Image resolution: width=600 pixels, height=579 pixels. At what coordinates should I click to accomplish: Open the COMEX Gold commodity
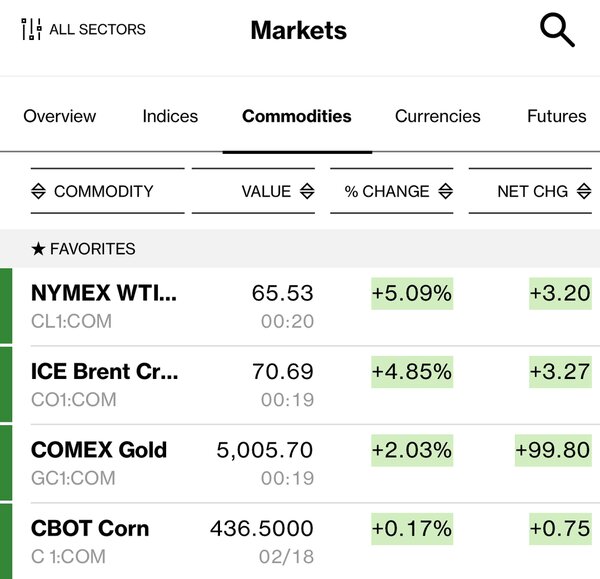(99, 450)
